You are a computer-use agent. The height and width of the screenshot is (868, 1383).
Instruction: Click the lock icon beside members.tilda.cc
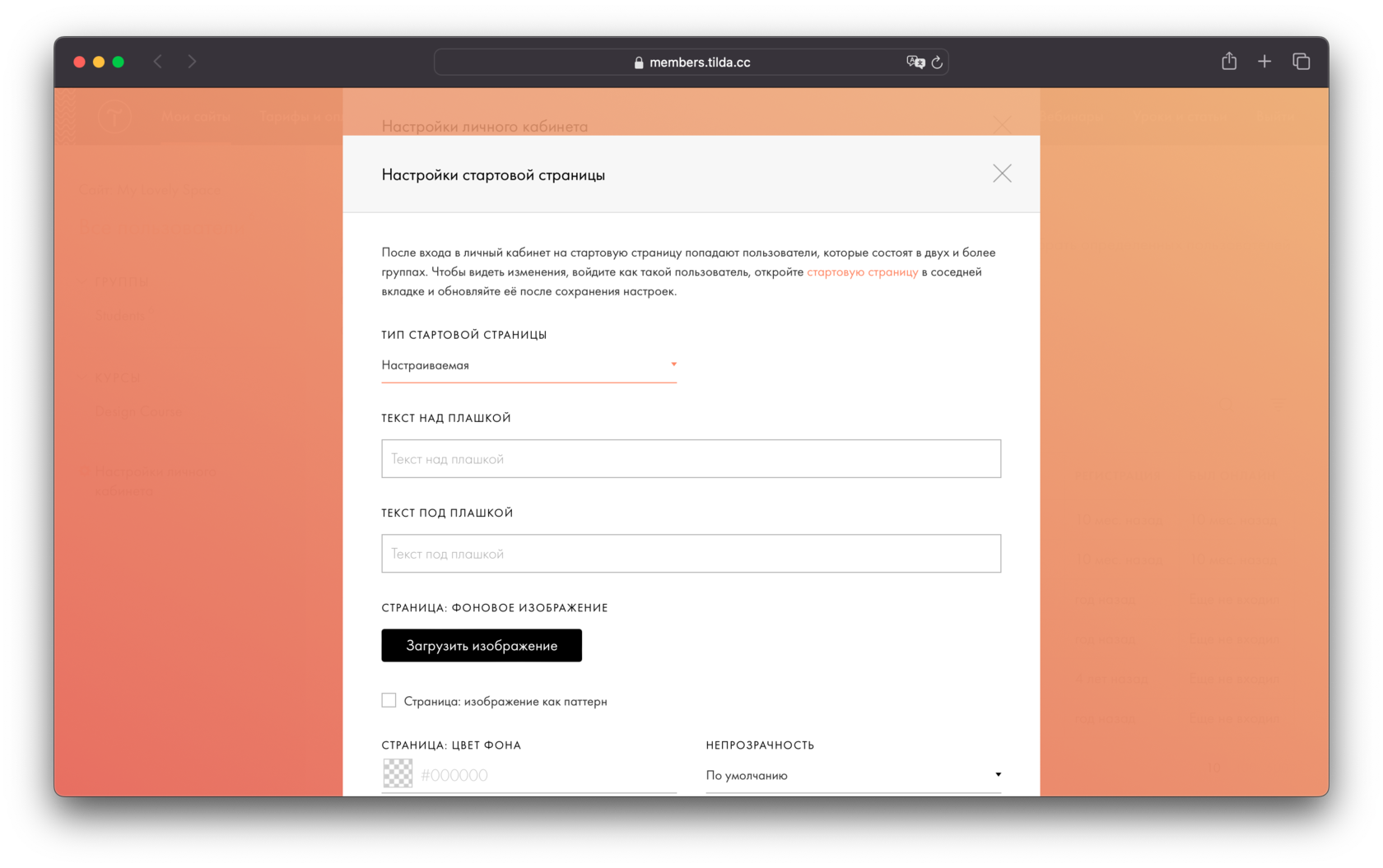(639, 63)
